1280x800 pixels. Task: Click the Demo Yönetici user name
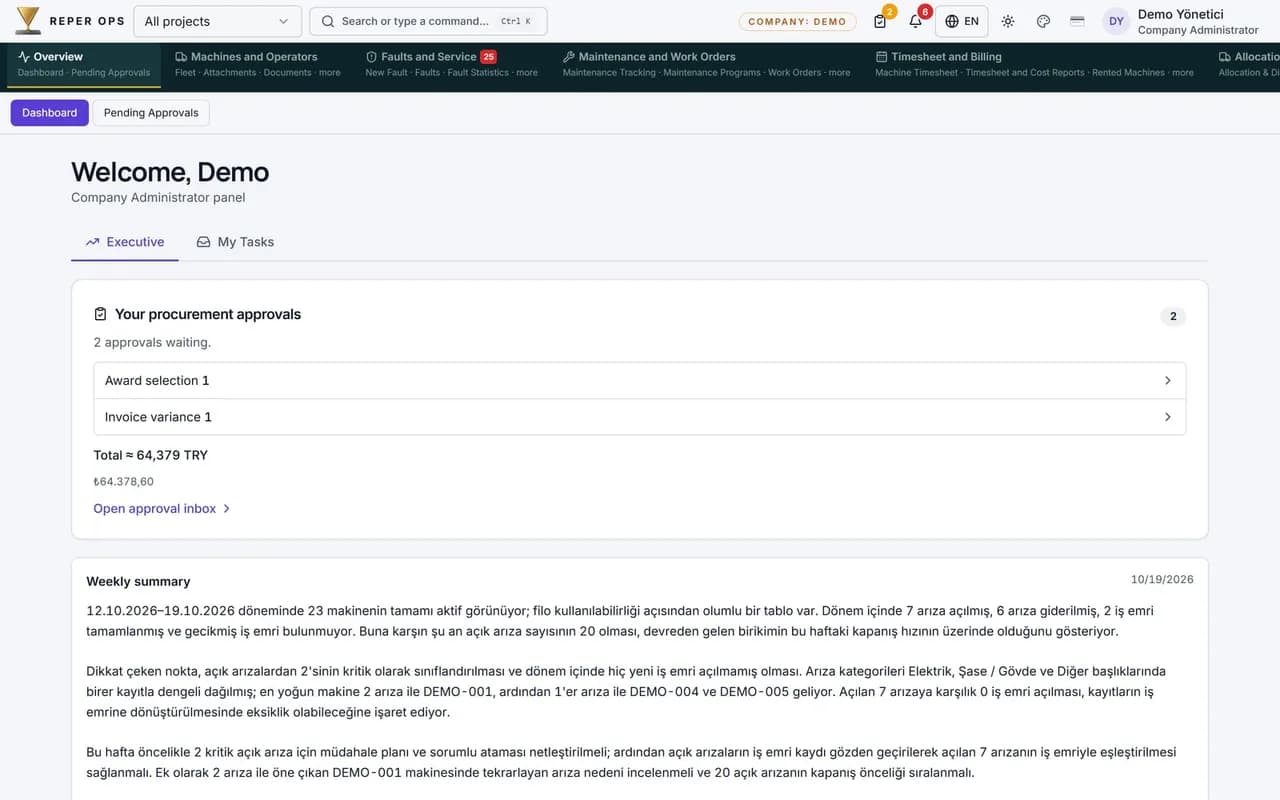coord(1181,14)
